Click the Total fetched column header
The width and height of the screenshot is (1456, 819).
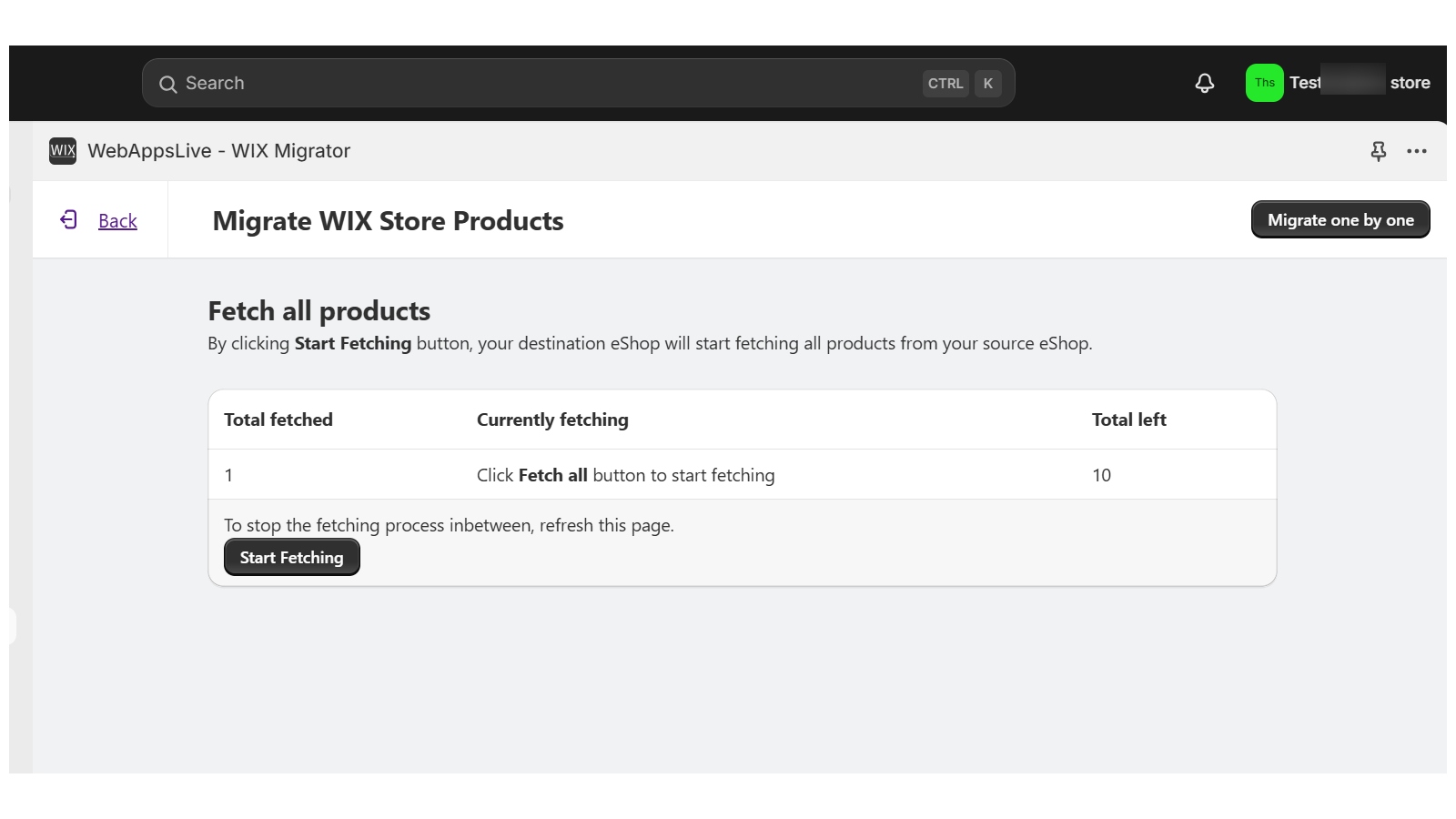[278, 420]
